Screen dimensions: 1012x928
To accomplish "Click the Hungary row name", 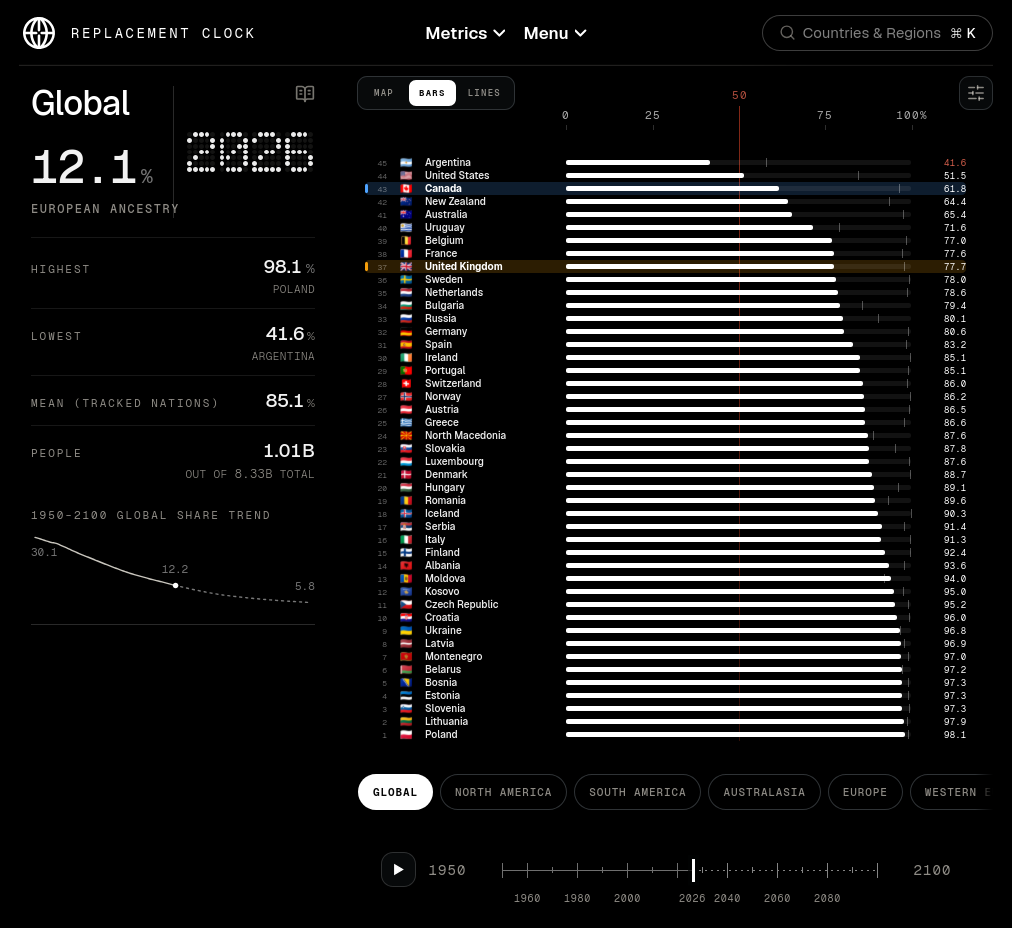I will 444,487.
